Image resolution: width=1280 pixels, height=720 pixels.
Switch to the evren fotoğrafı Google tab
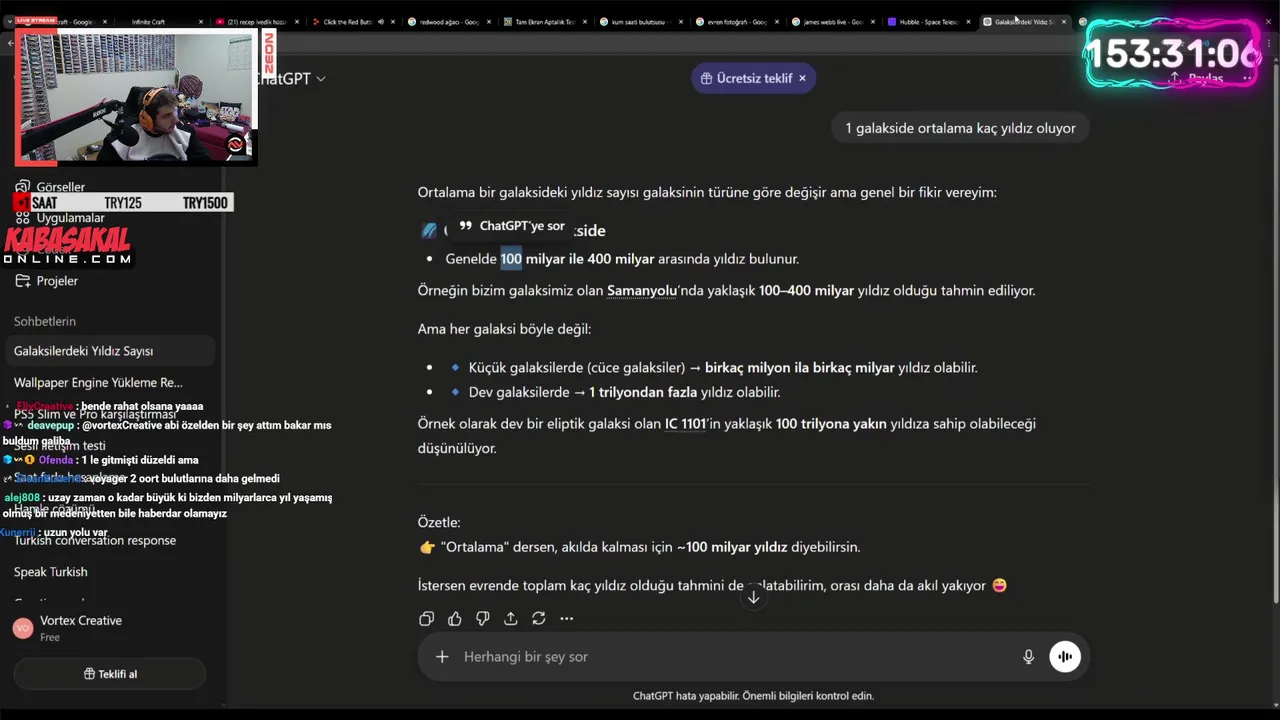tap(737, 21)
